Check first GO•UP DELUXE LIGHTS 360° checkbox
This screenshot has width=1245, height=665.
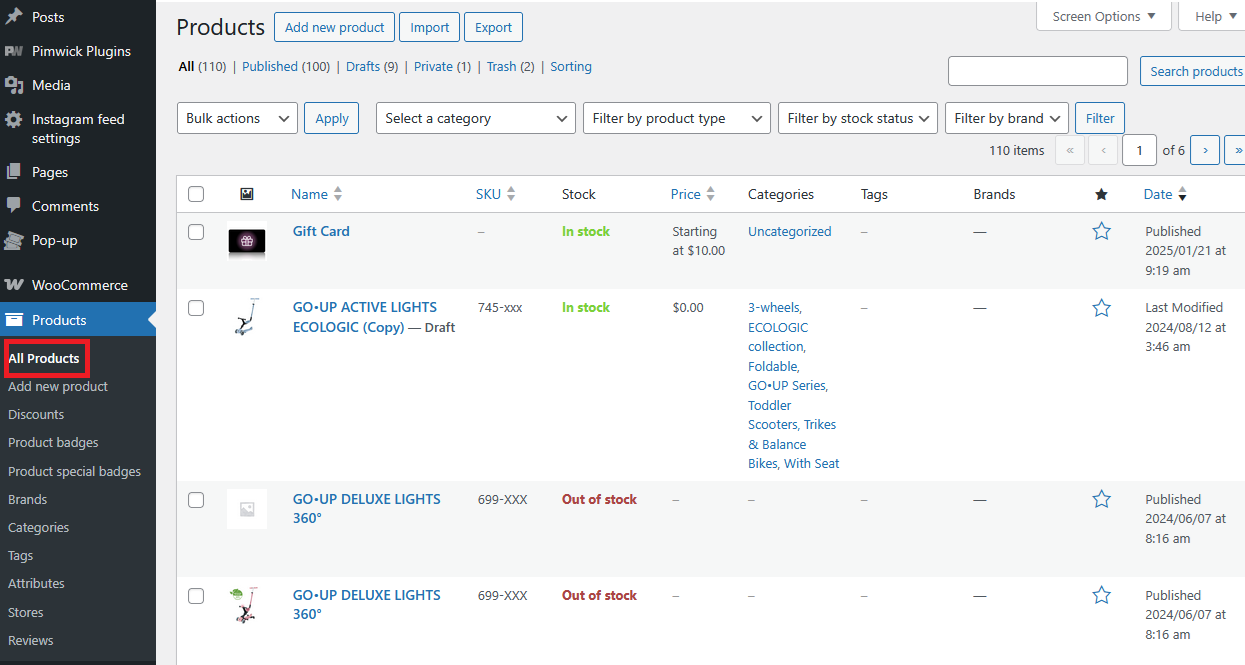[196, 500]
